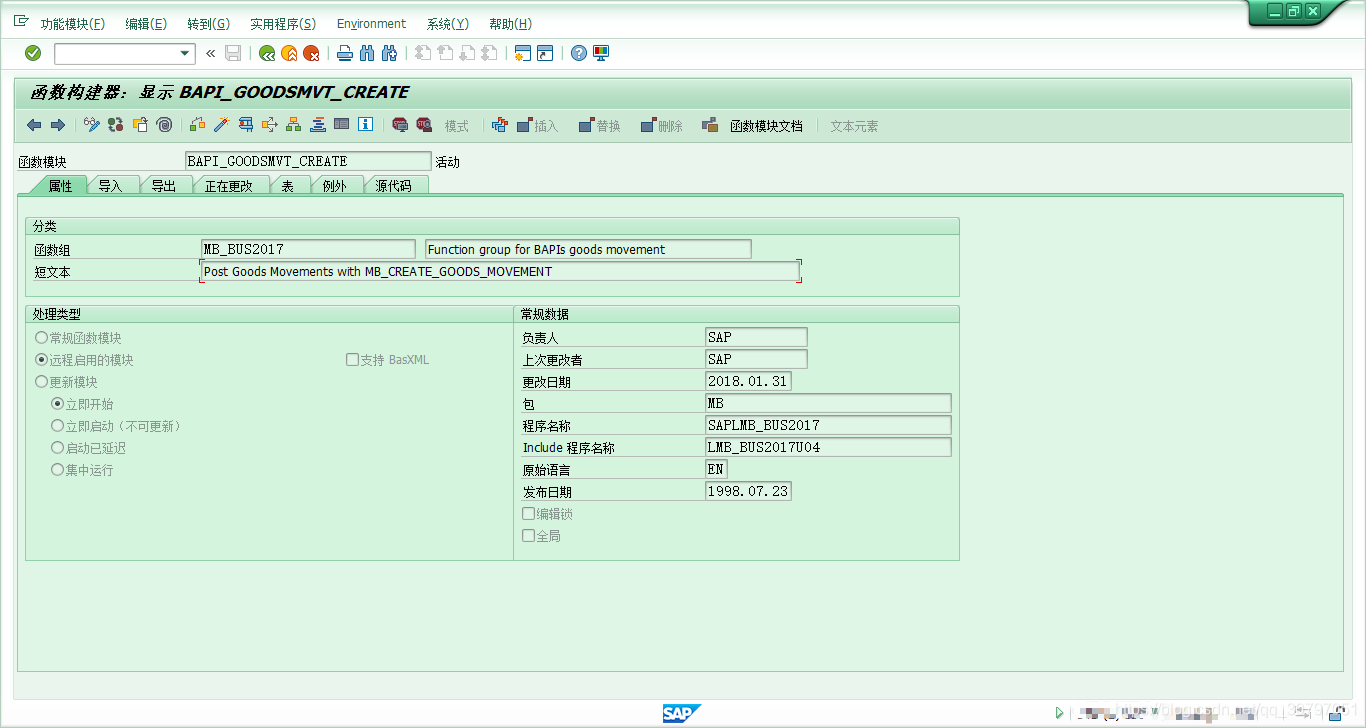1366x728 pixels.
Task: Click the 插入 toolbar button
Action: tap(537, 126)
